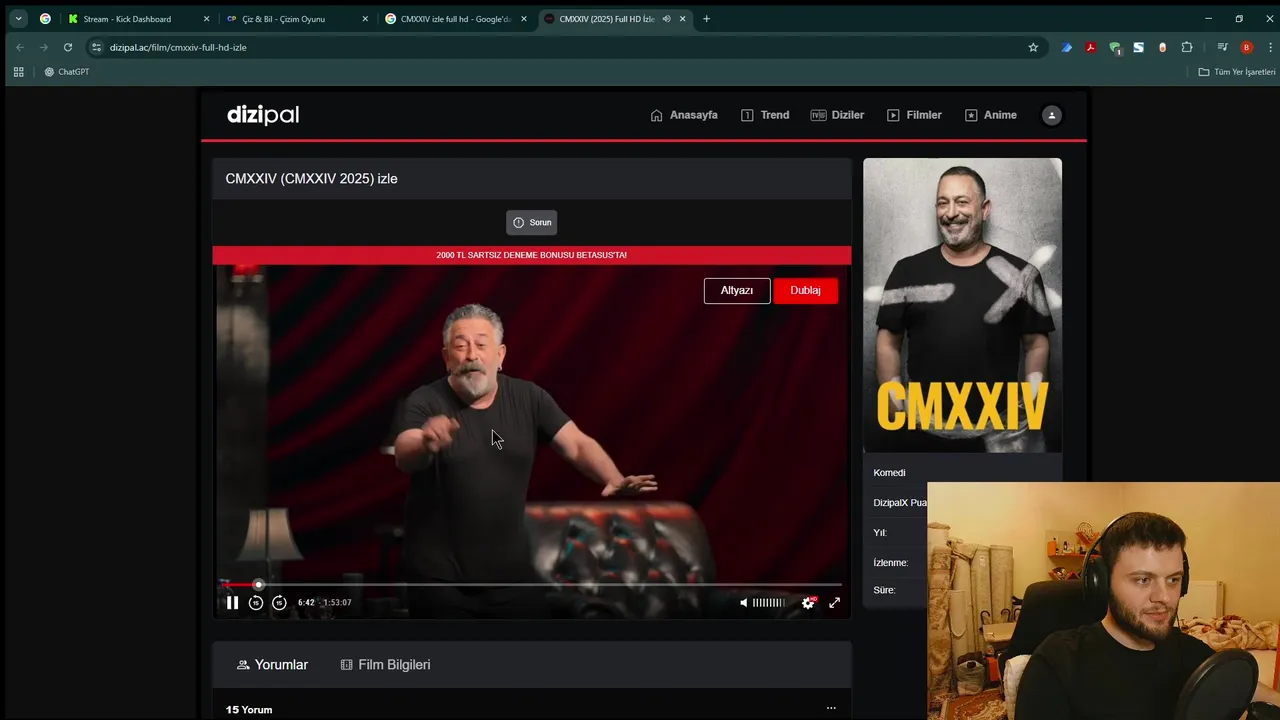Screen dimensions: 1280x720
Task: Switch to the Film Bilgileri tab
Action: [386, 665]
